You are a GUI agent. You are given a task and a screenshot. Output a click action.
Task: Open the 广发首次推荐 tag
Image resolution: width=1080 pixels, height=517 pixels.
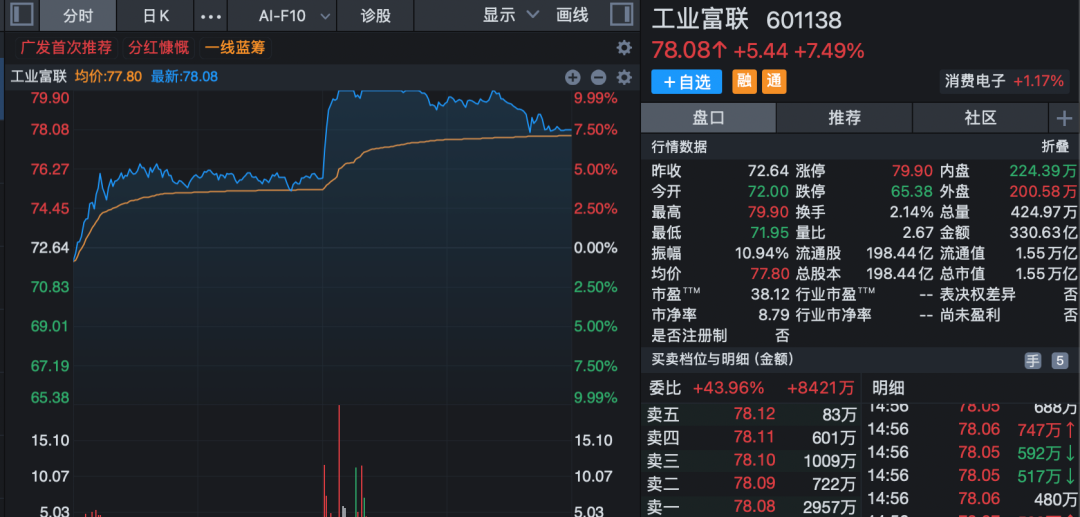click(x=65, y=48)
